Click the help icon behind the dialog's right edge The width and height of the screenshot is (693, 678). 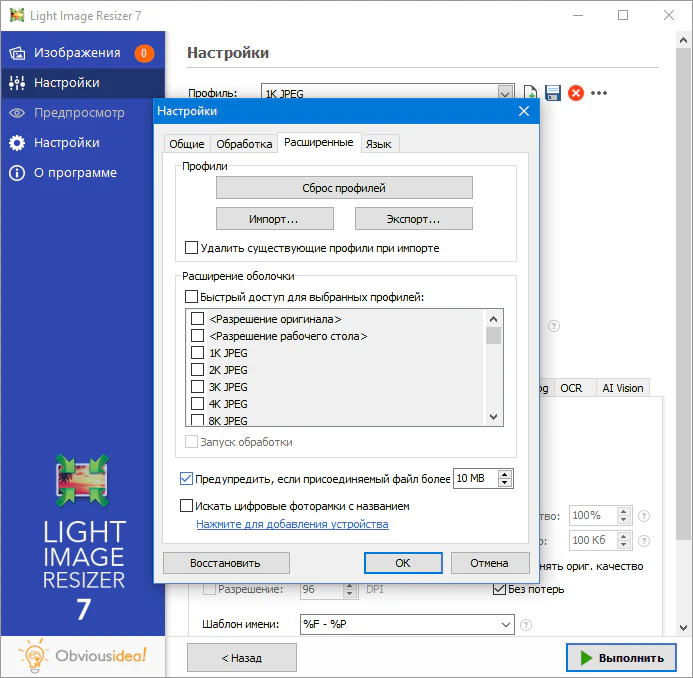(554, 326)
